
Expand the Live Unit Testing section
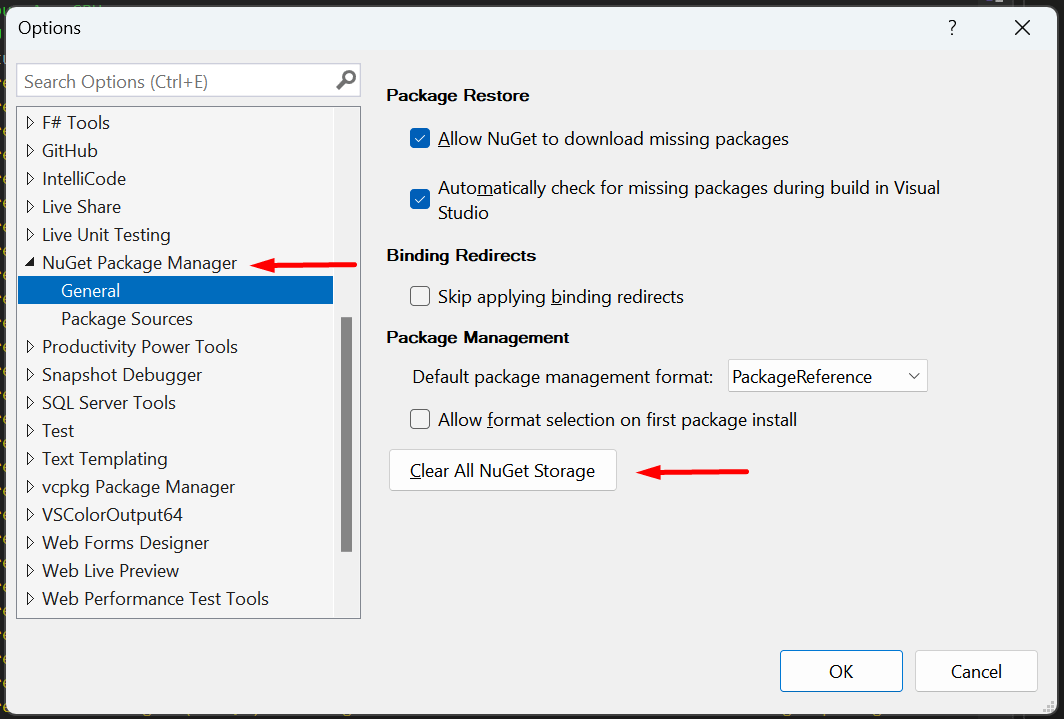point(28,234)
